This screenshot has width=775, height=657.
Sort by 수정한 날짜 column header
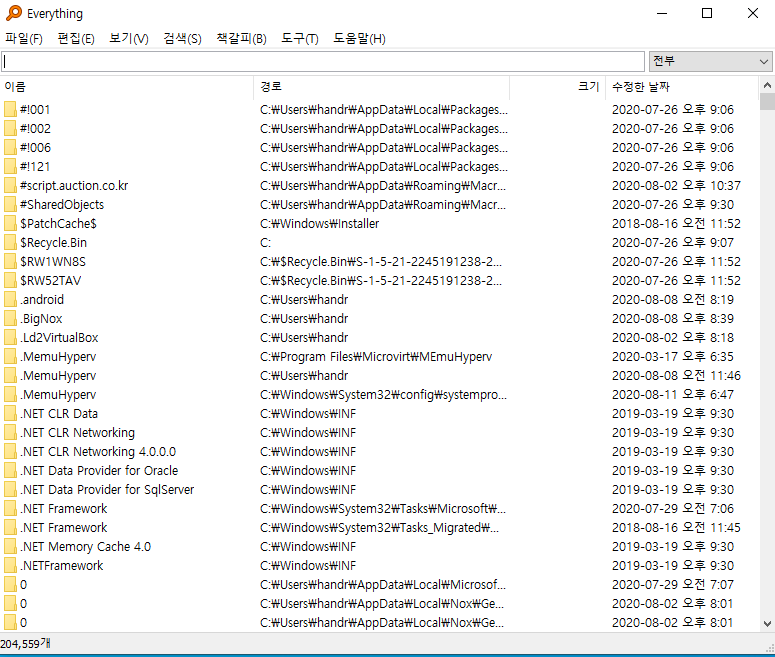click(x=682, y=87)
